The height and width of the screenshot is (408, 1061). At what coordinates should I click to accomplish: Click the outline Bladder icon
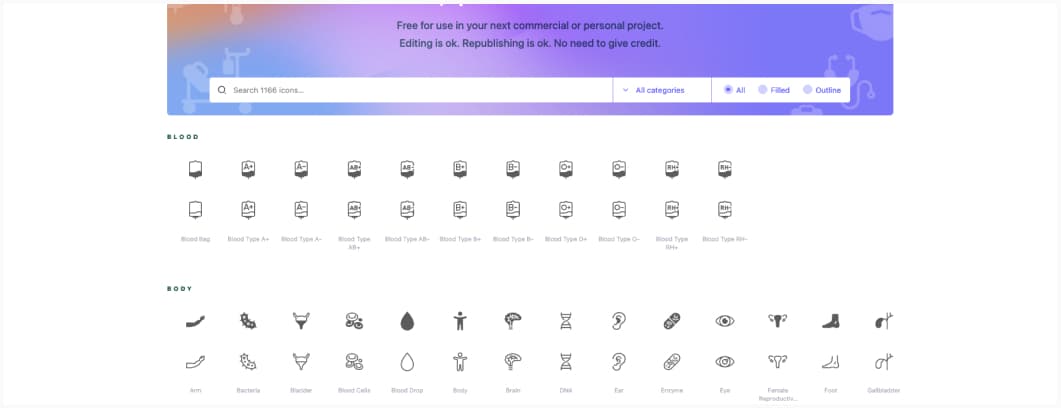[301, 361]
